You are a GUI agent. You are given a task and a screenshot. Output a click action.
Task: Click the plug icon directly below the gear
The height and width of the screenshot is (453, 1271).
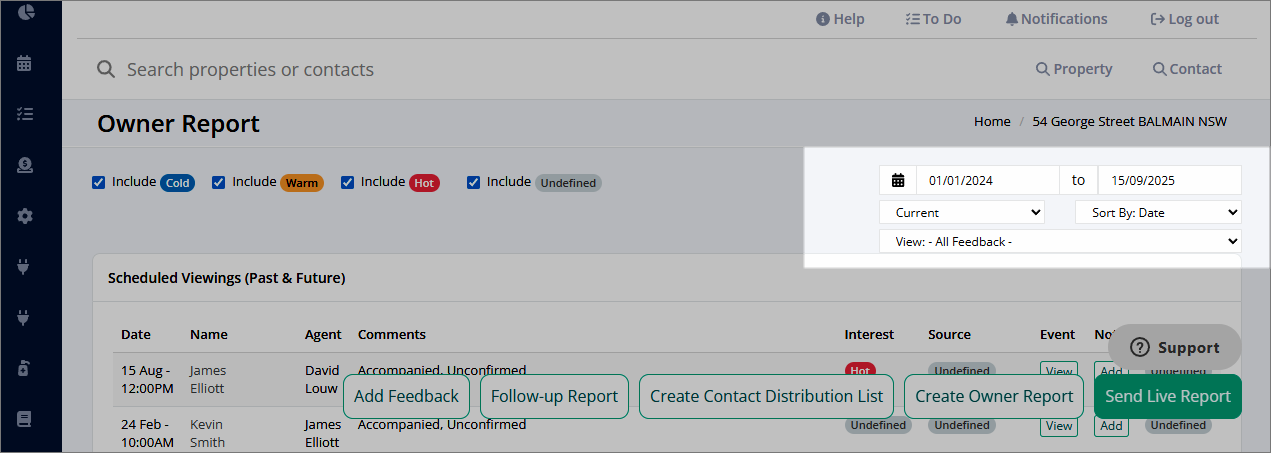[25, 267]
